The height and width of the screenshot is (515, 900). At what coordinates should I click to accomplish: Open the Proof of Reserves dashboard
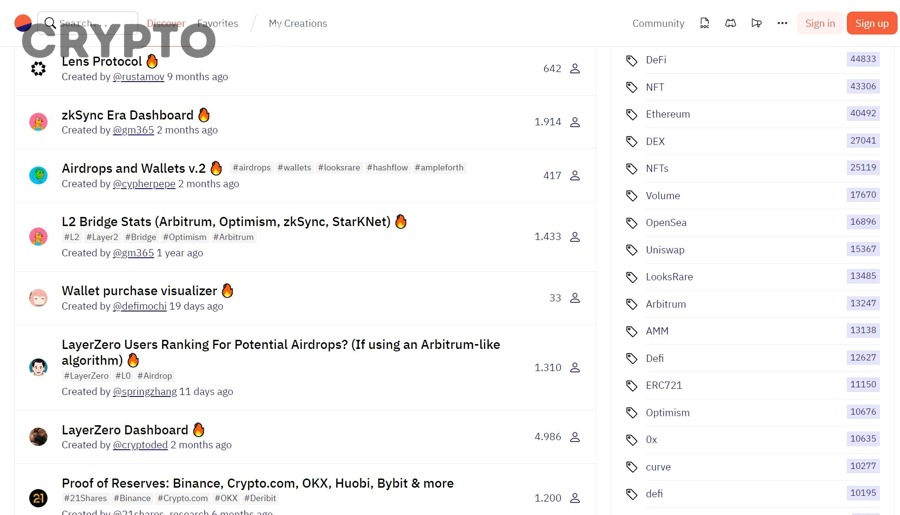(258, 483)
